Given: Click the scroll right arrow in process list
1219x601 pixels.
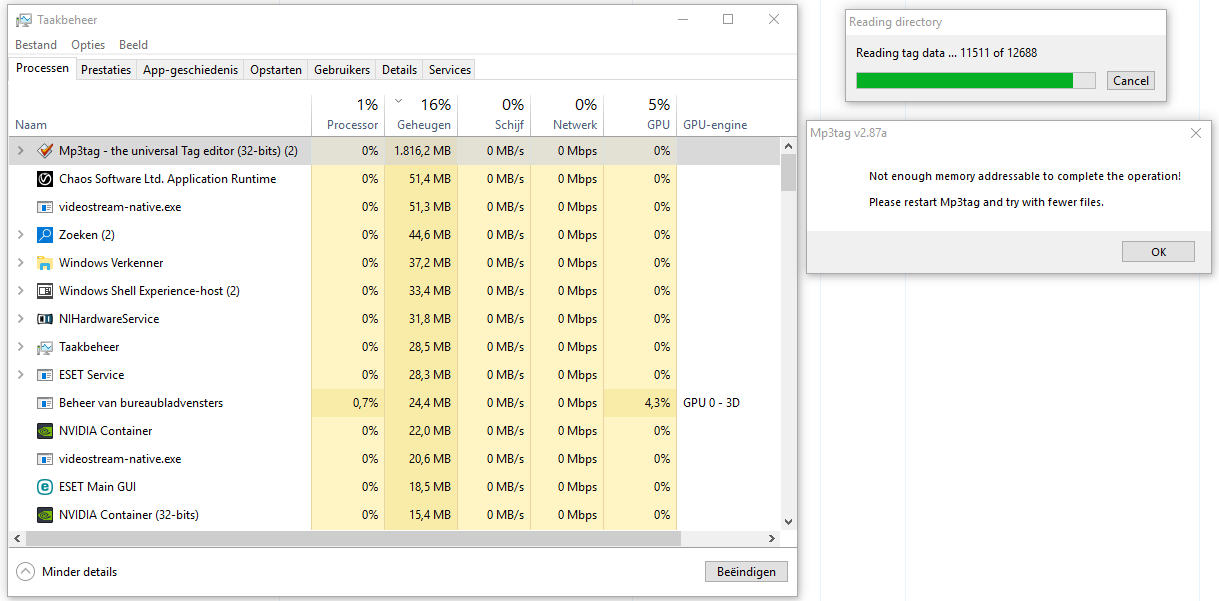Looking at the screenshot, I should tap(772, 538).
